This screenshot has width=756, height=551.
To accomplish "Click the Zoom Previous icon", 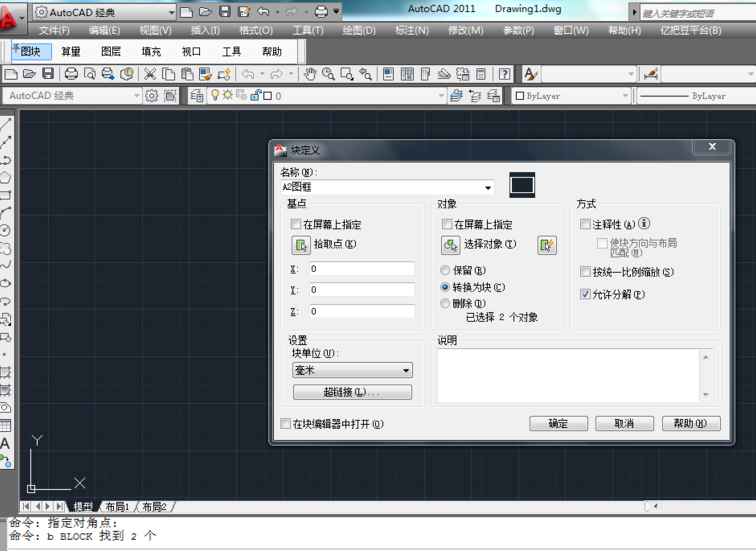I will [x=365, y=74].
